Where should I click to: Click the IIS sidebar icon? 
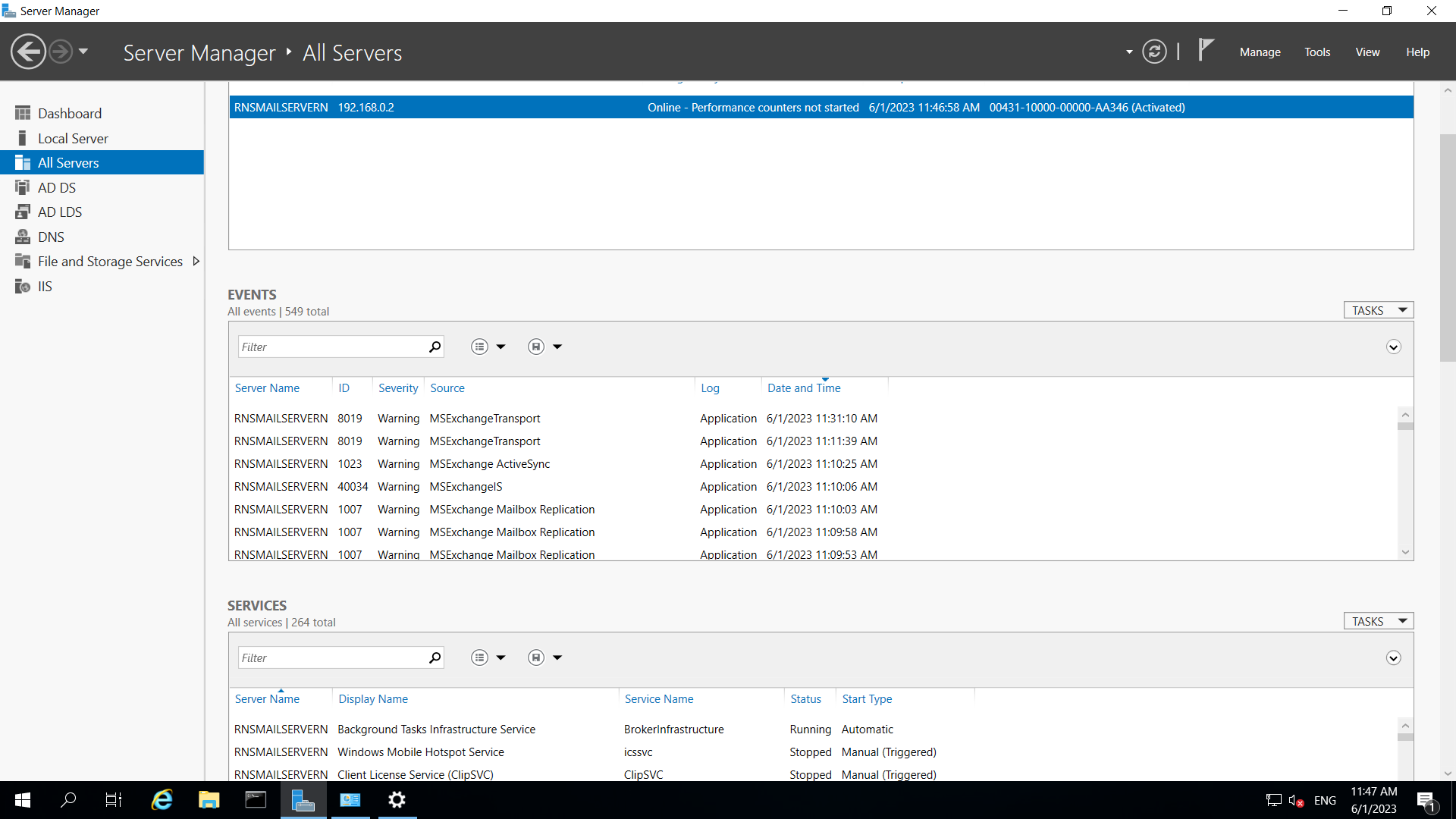(23, 286)
